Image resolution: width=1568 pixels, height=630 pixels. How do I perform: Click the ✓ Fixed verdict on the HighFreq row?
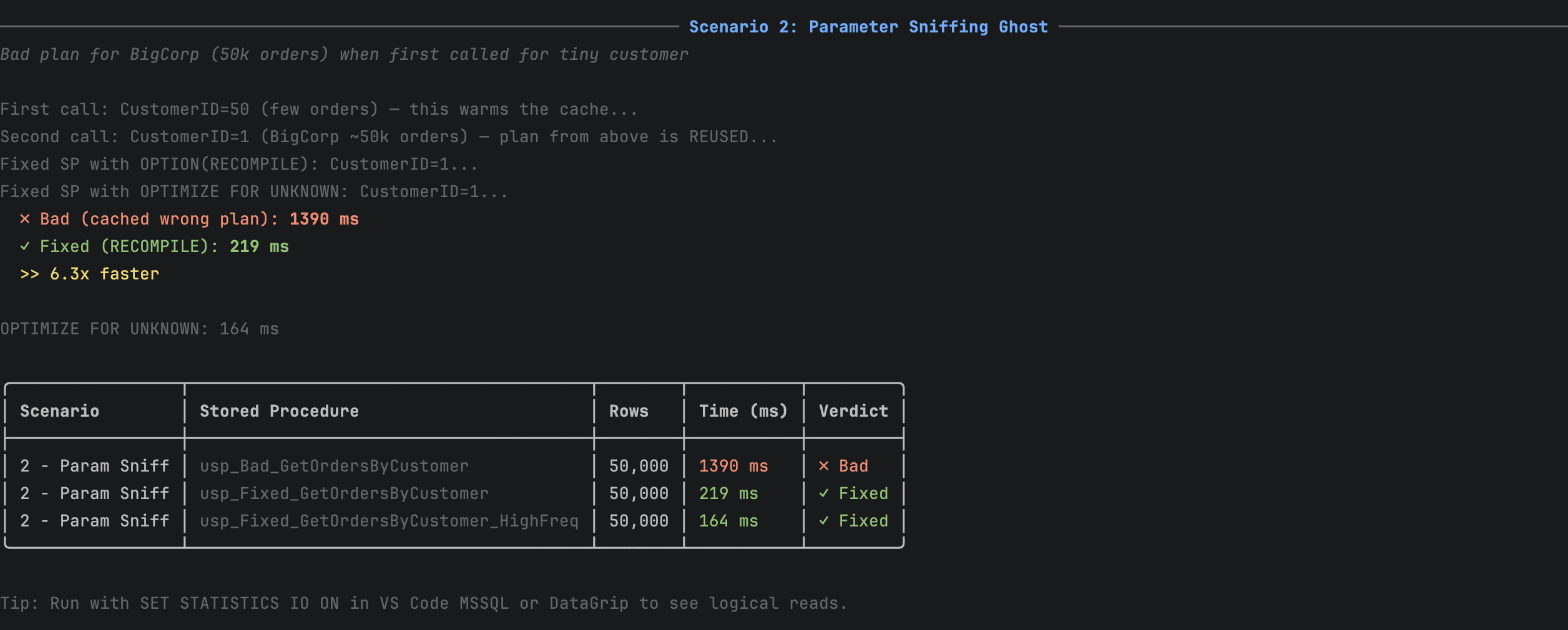point(825,521)
